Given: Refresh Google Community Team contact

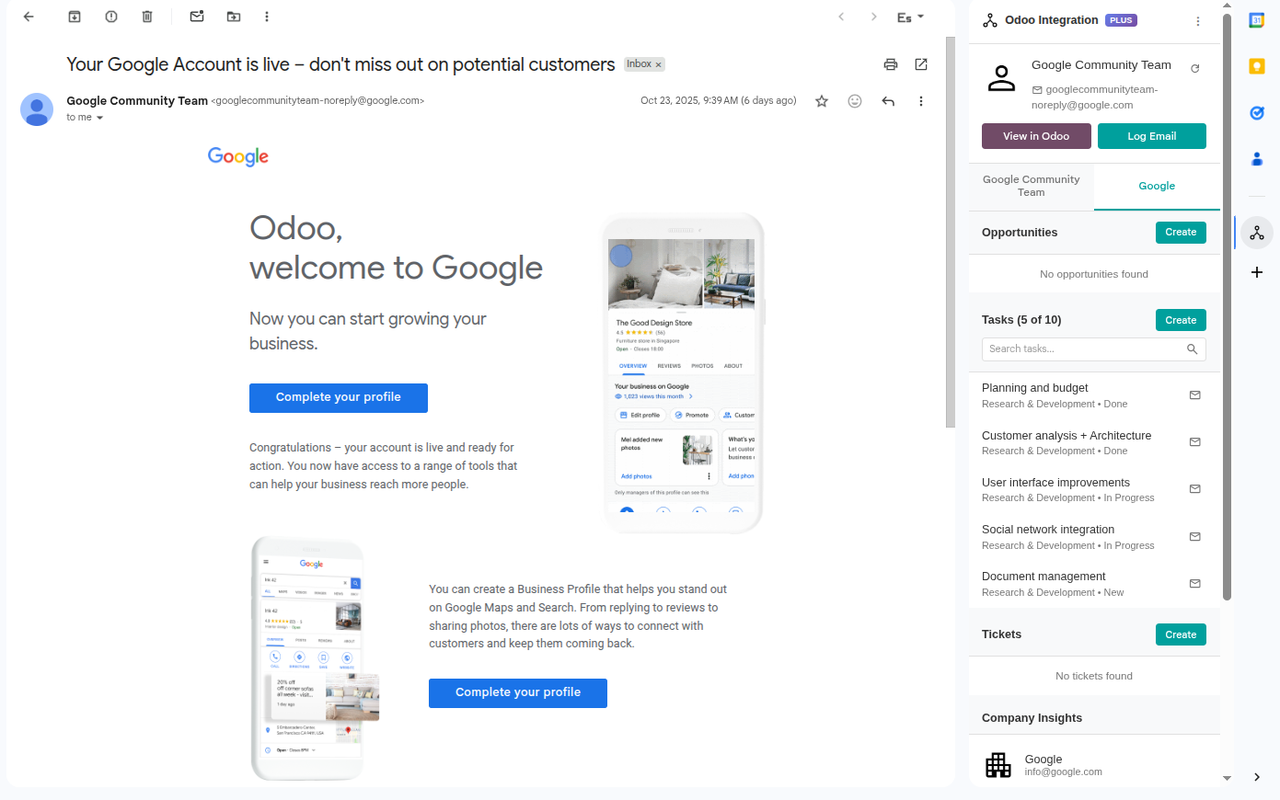Looking at the screenshot, I should click(1195, 68).
